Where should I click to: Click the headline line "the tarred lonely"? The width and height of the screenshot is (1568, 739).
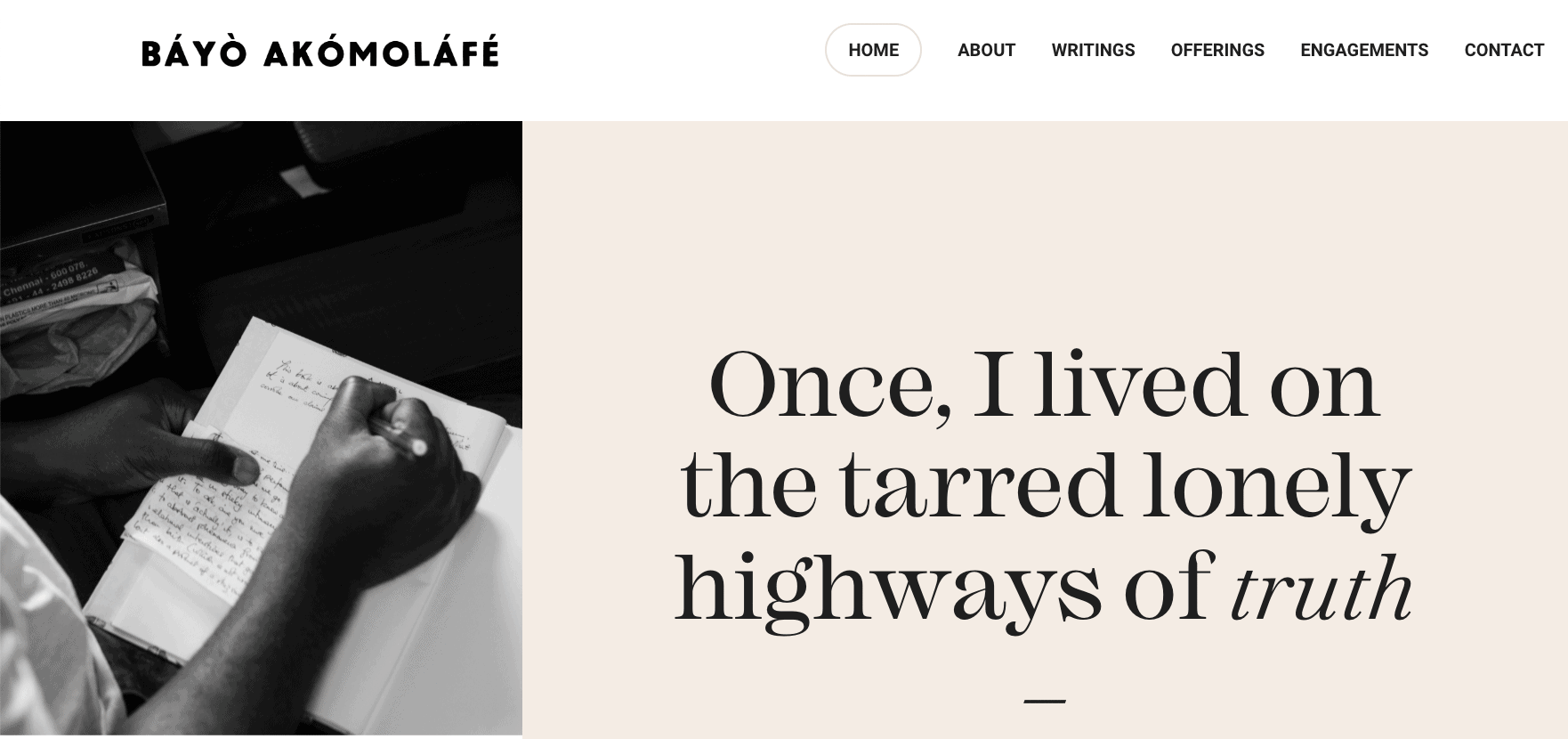(x=1044, y=486)
